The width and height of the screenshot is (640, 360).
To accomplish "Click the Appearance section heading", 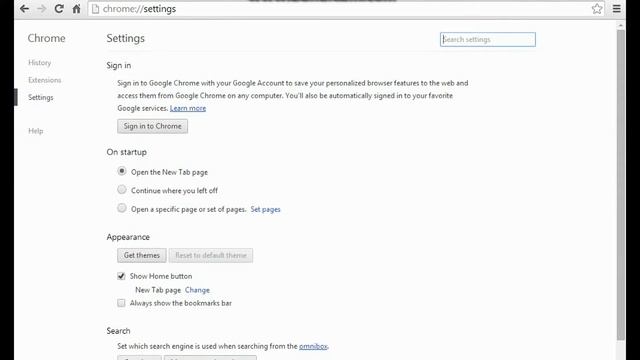I will (x=128, y=237).
